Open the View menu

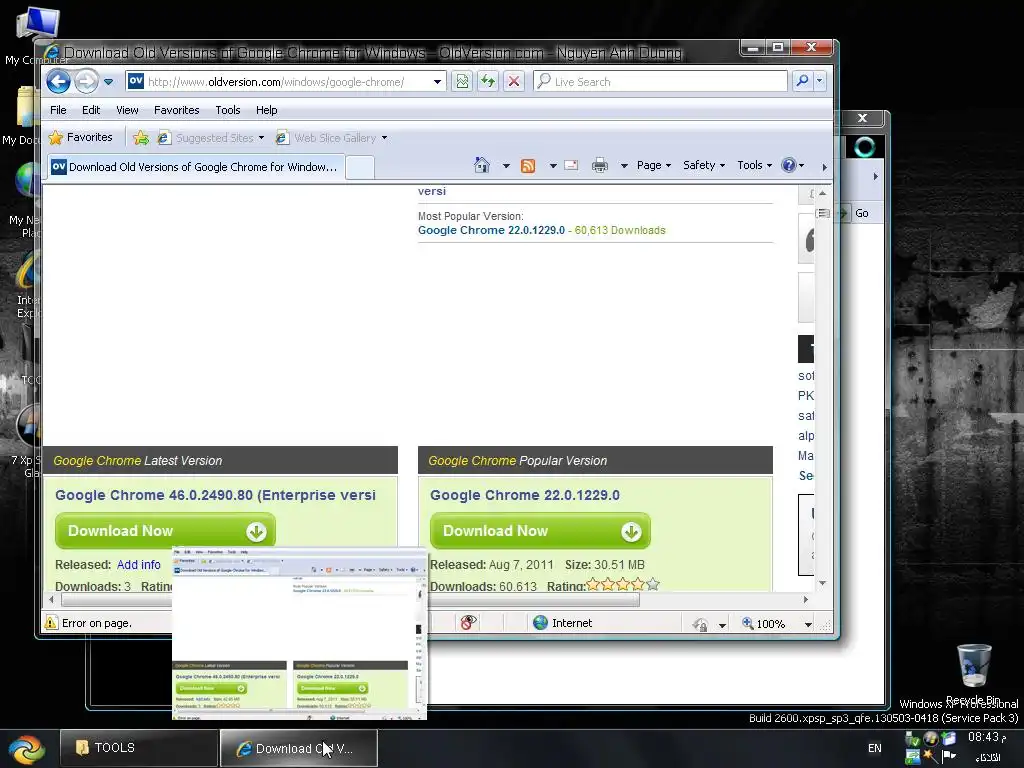click(127, 110)
